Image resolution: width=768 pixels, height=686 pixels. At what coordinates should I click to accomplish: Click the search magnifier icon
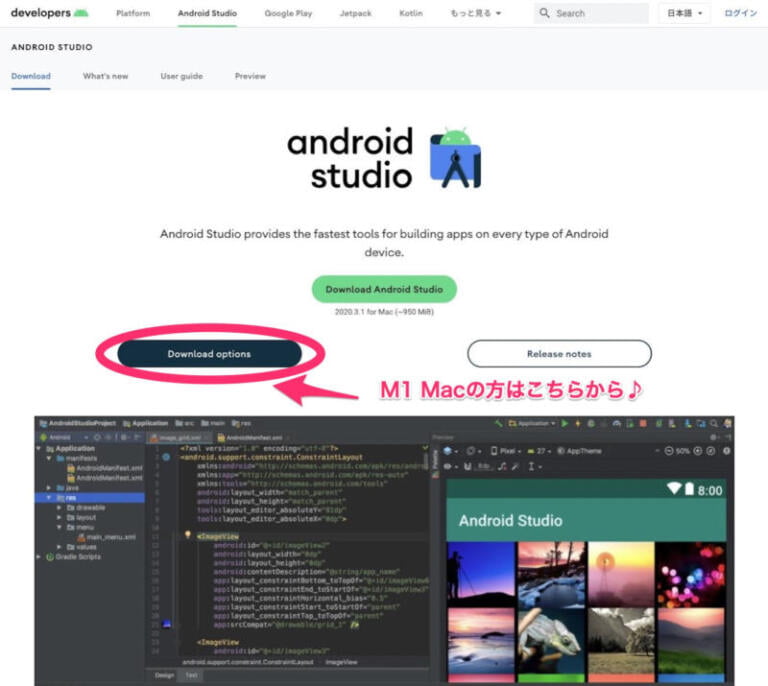[x=545, y=14]
